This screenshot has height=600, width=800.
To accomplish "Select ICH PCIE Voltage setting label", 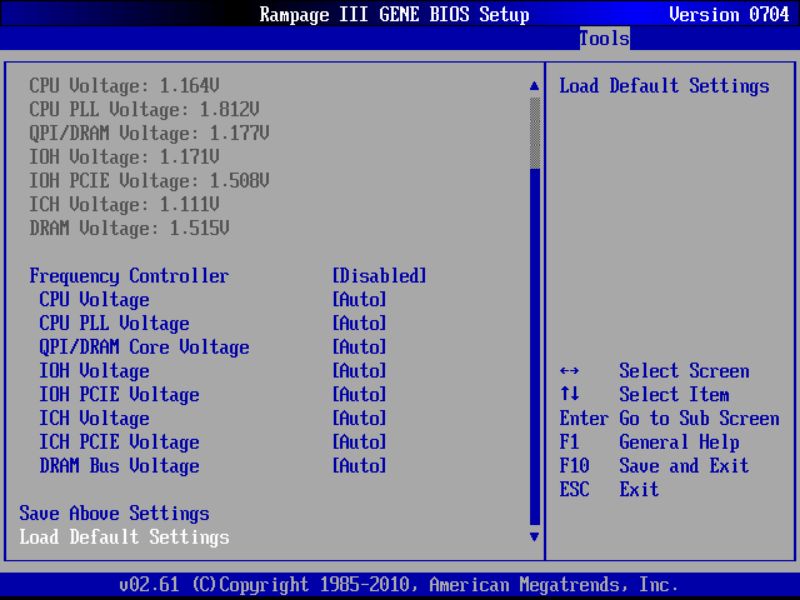I will click(119, 442).
